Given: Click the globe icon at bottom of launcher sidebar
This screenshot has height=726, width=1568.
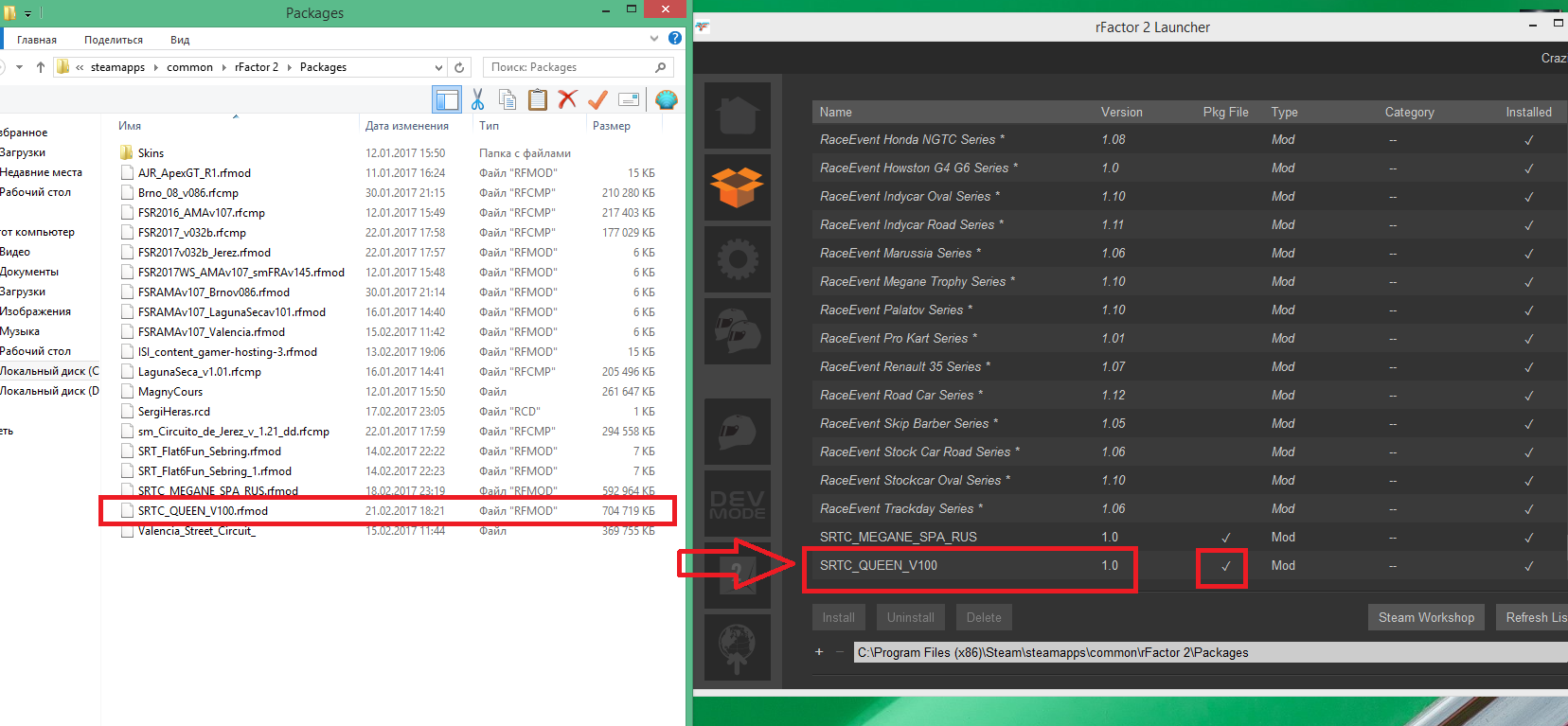Looking at the screenshot, I should 738,647.
